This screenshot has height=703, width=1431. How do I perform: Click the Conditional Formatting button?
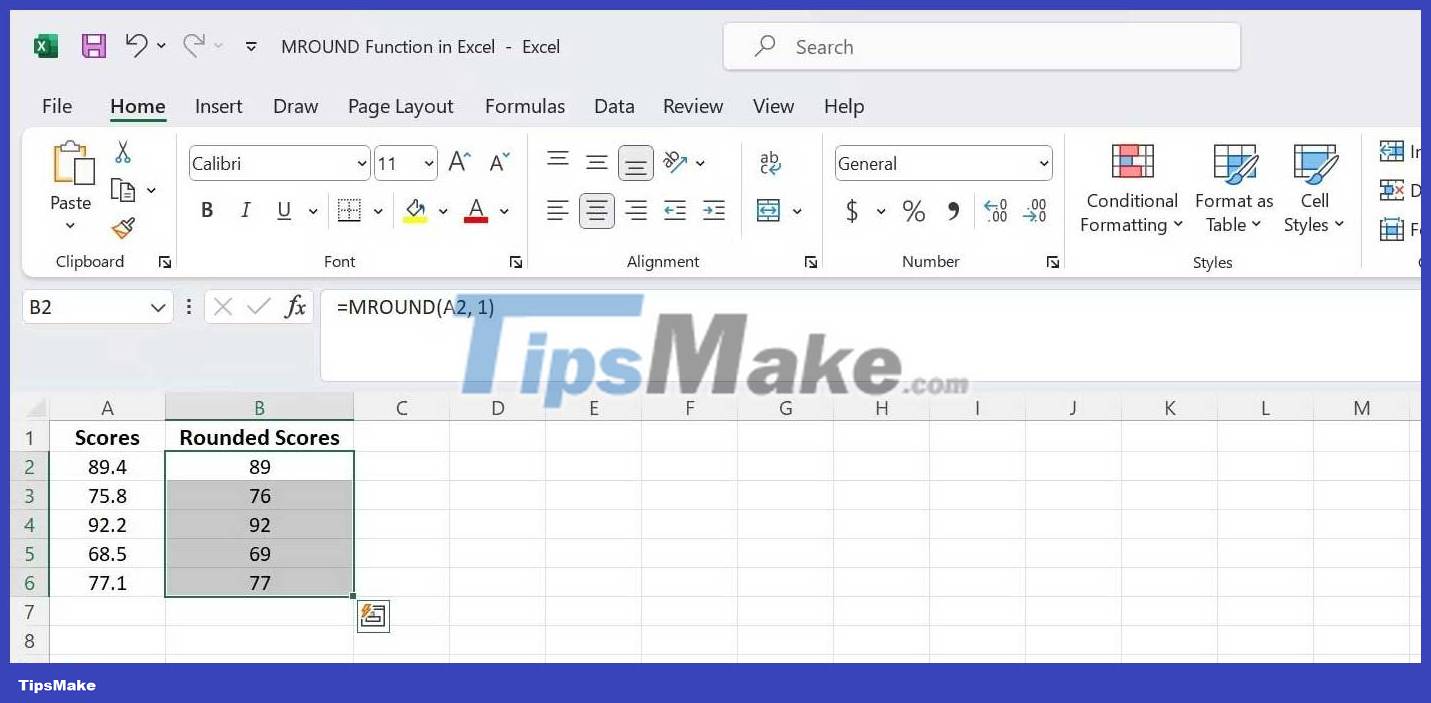point(1130,188)
